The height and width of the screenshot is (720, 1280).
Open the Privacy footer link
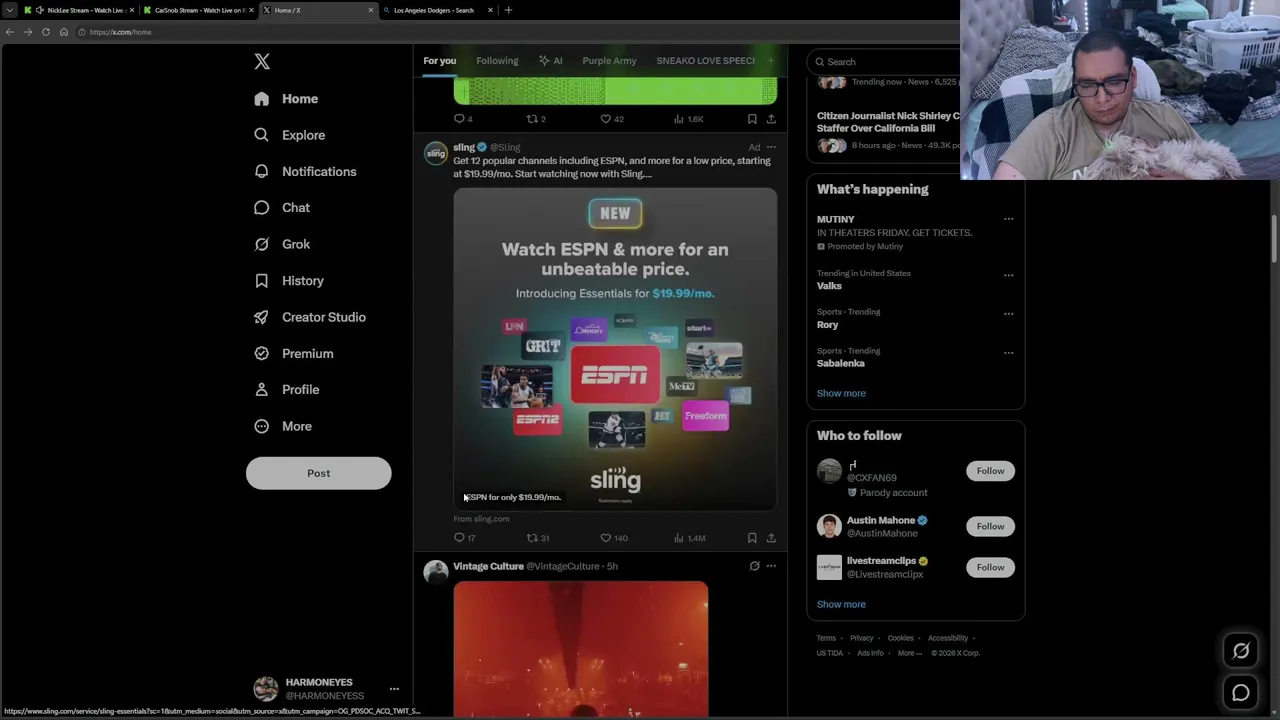pos(862,638)
